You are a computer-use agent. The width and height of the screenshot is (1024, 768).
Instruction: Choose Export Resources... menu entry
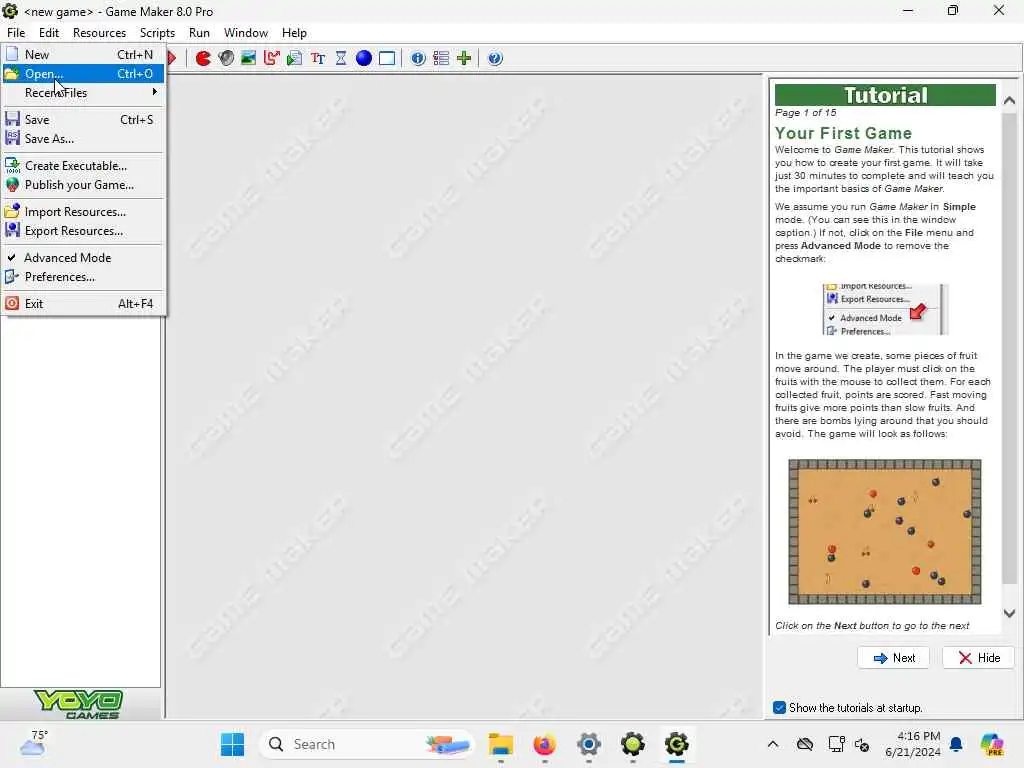(x=83, y=231)
